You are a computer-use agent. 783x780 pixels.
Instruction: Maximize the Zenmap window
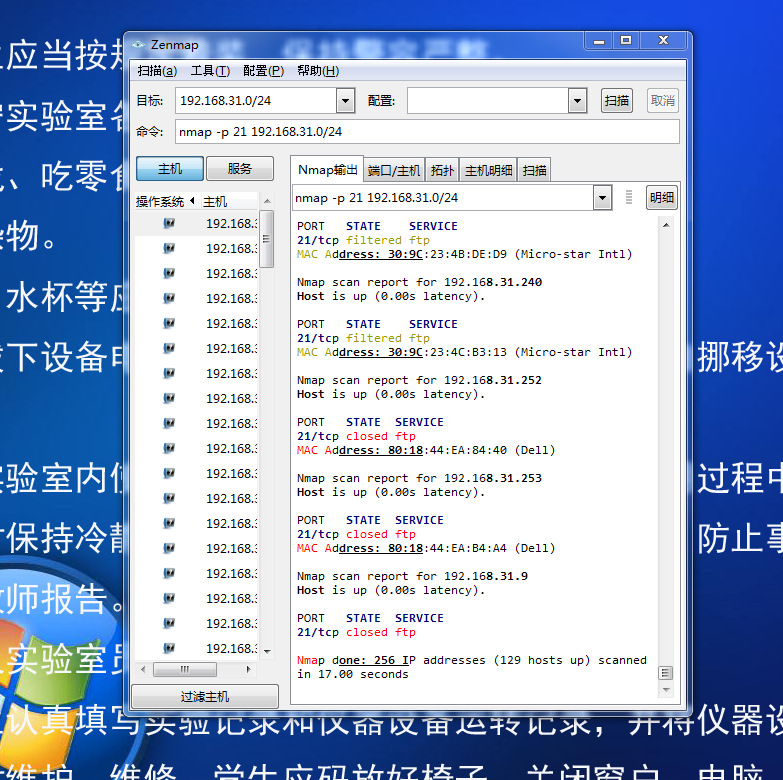(x=626, y=41)
